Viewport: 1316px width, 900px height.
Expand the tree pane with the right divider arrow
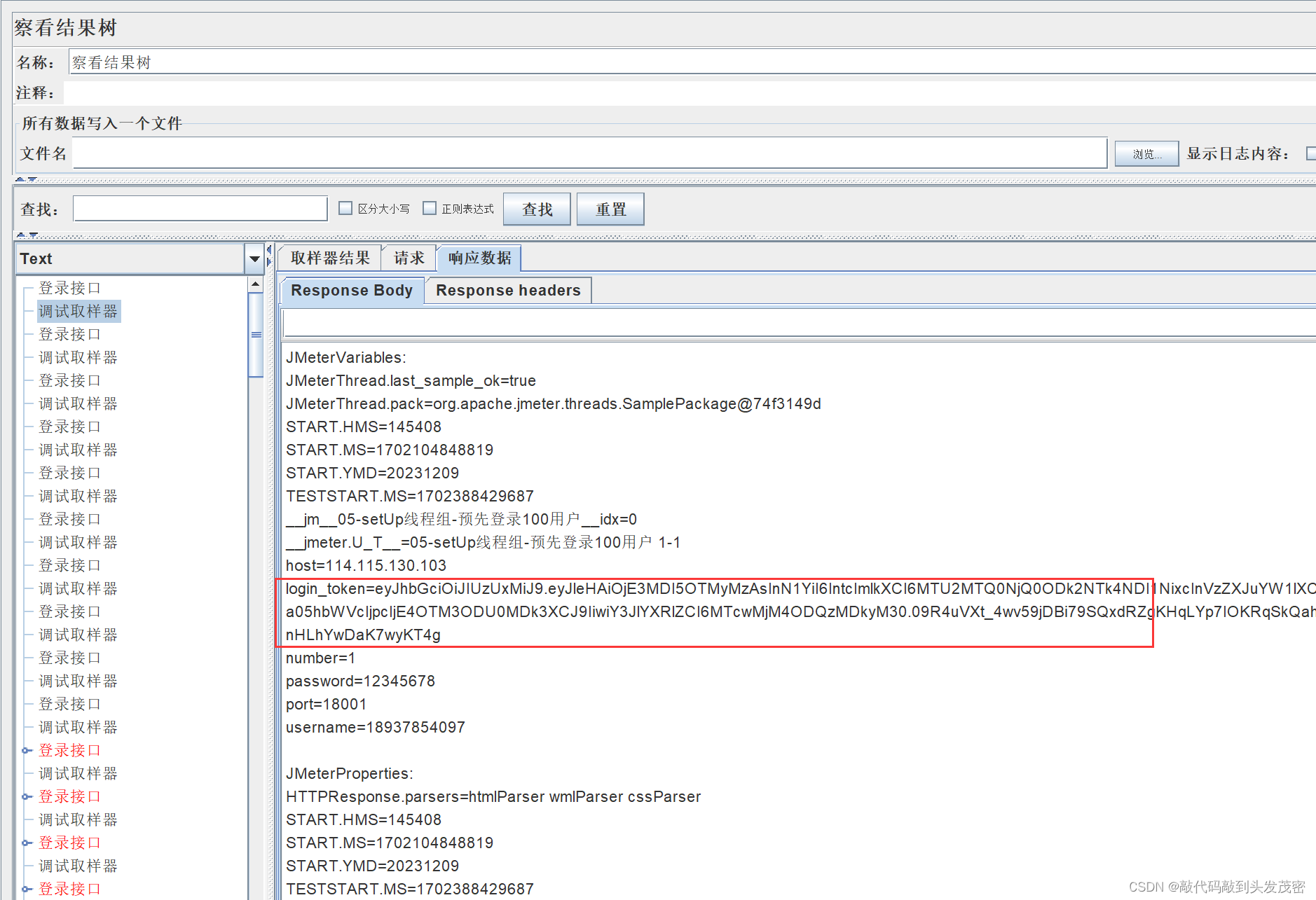[x=269, y=261]
